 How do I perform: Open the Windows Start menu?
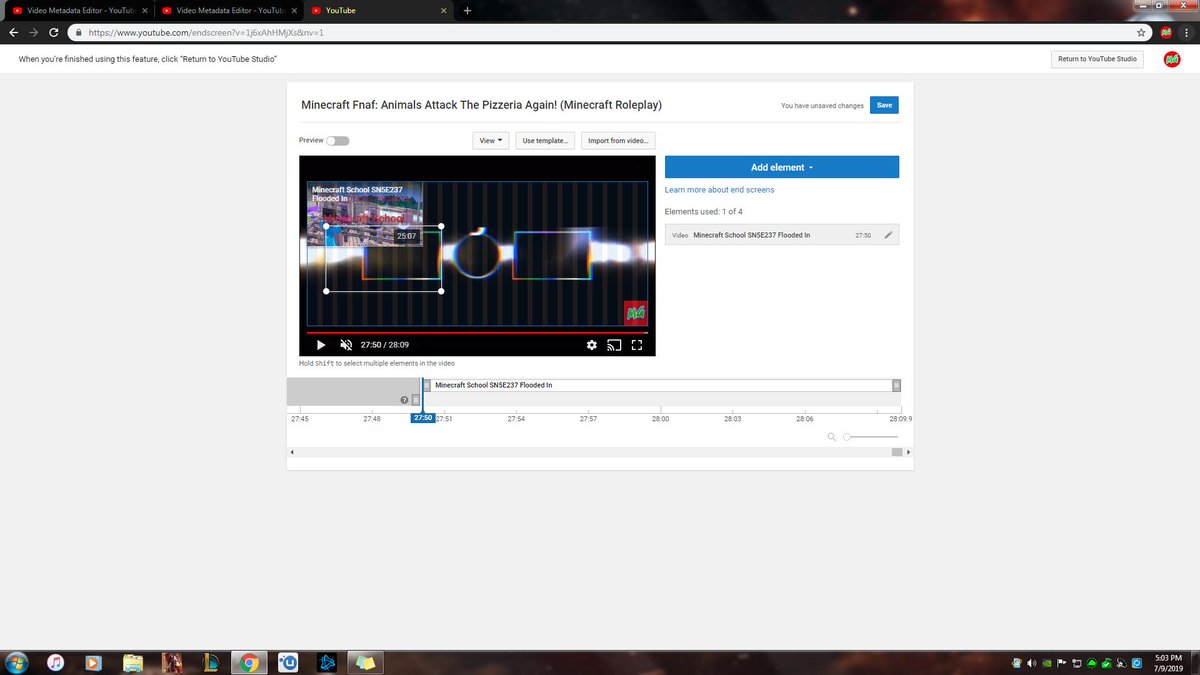(16, 662)
